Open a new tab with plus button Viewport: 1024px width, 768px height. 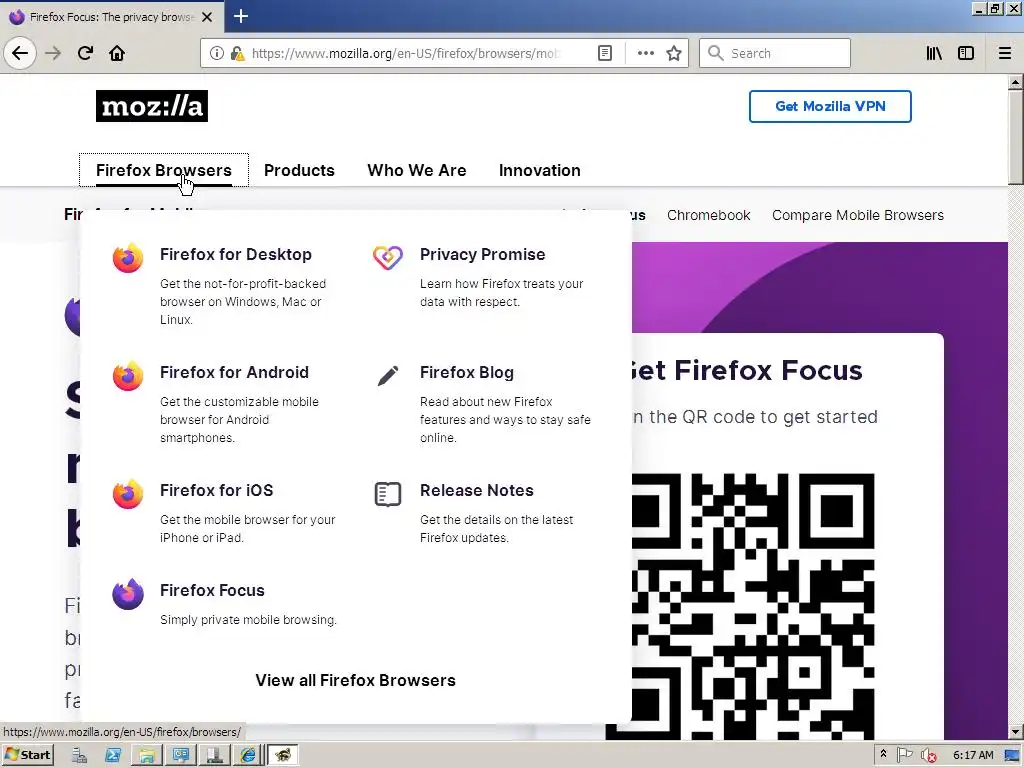241,16
